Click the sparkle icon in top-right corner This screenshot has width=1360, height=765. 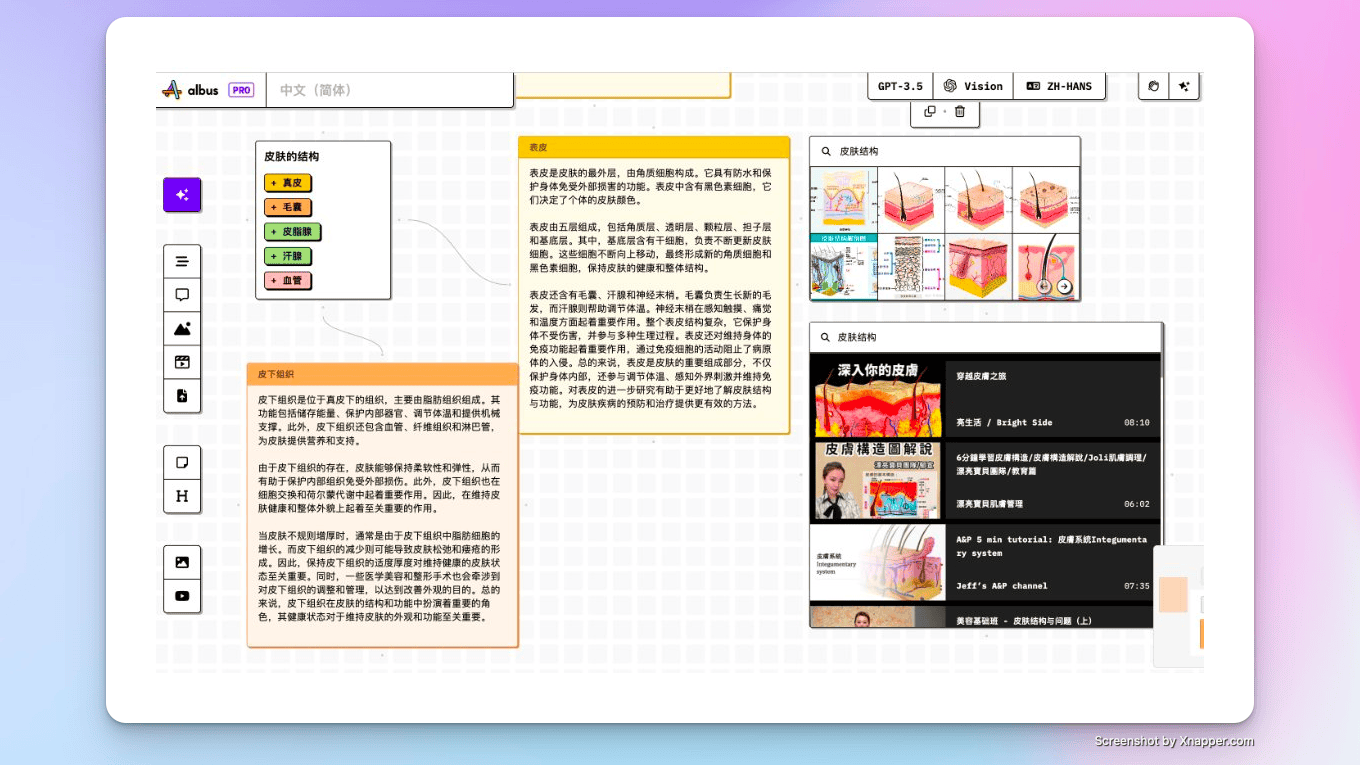pyautogui.click(x=1184, y=87)
